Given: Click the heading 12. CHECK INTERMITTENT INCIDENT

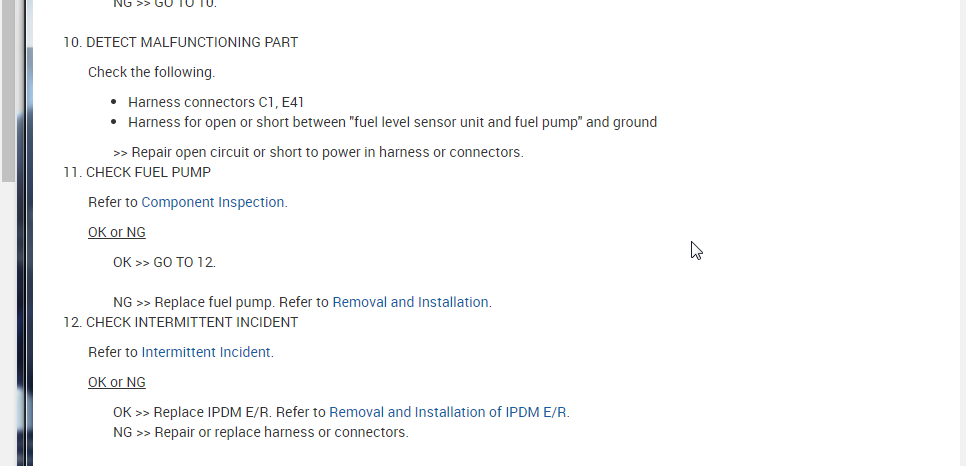Looking at the screenshot, I should click(180, 322).
